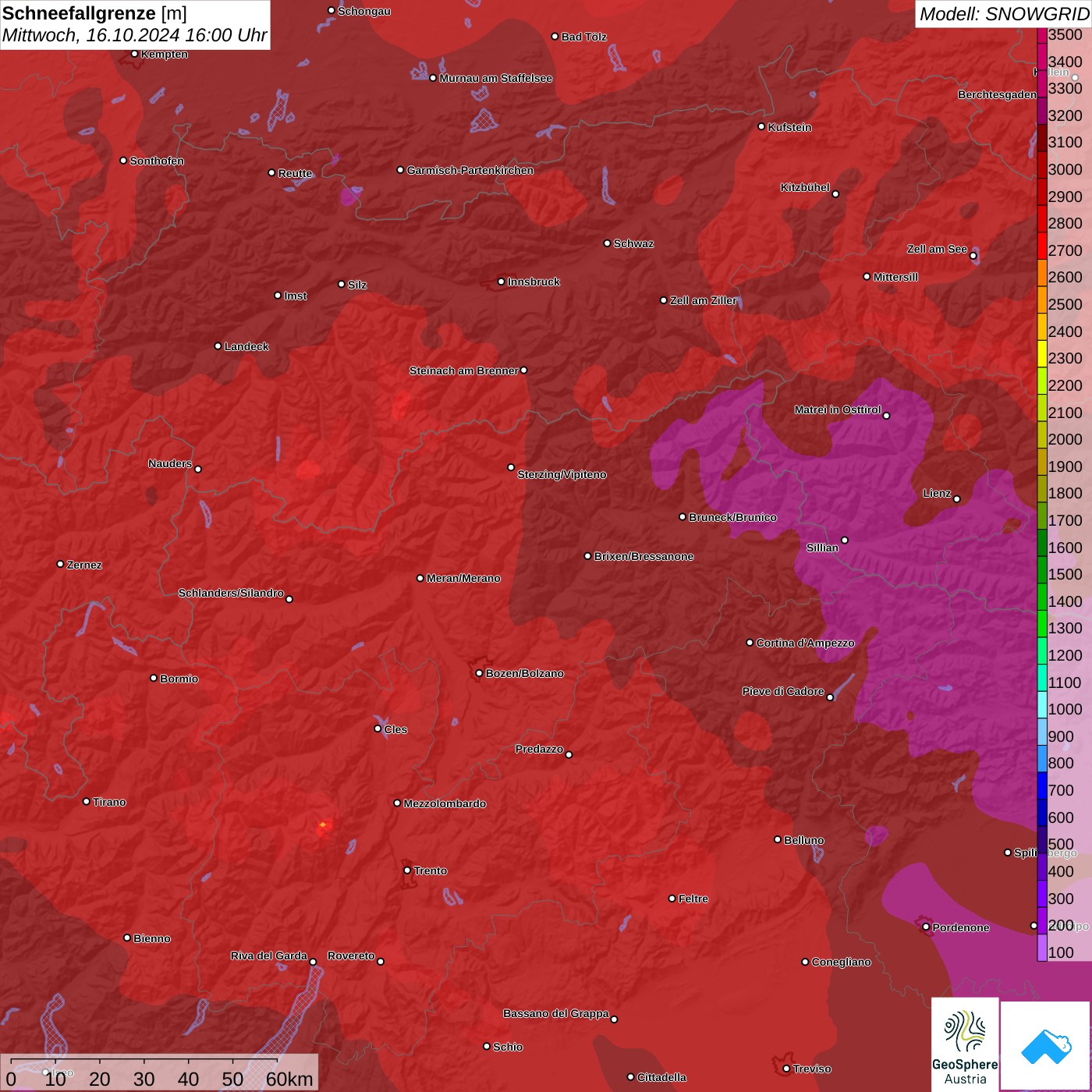The image size is (1092, 1092).
Task: Click the Treviso city label
Action: 811,1069
